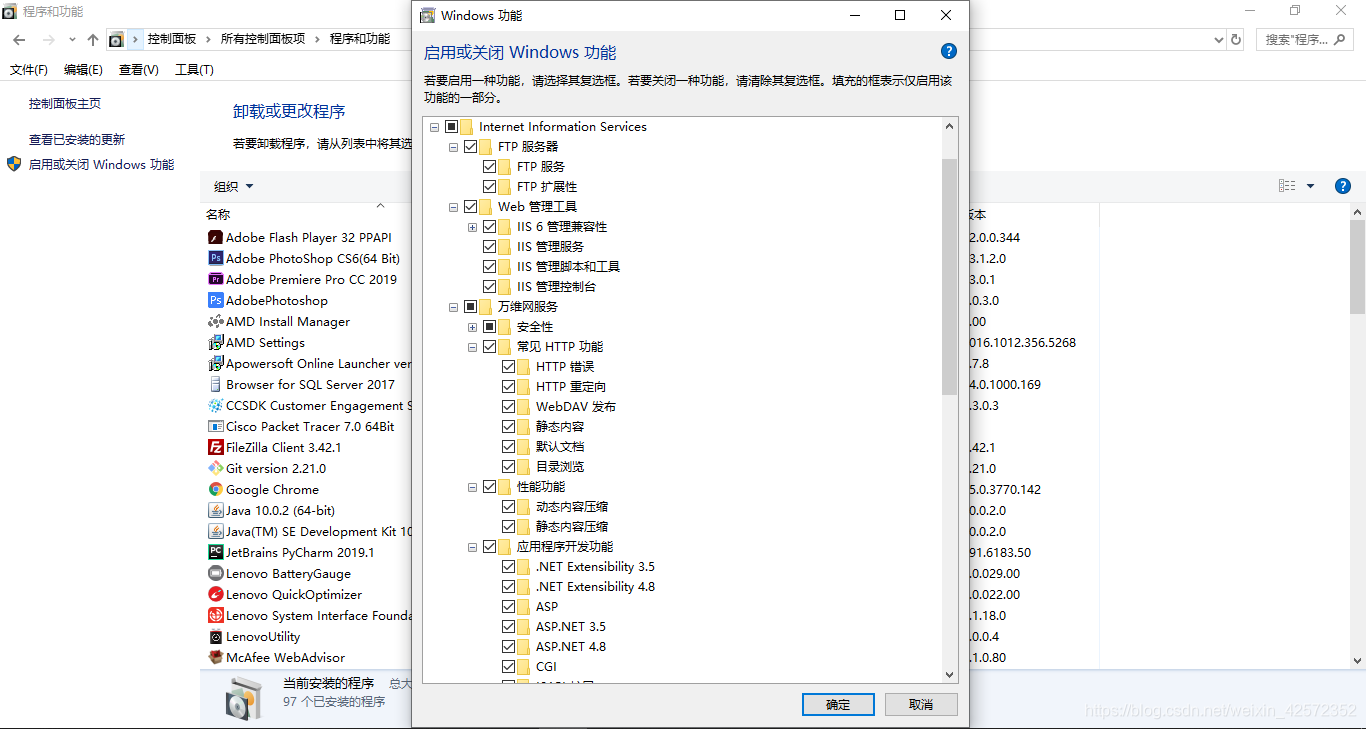Click the AdobePhotoshop icon
The width and height of the screenshot is (1366, 729).
pyautogui.click(x=215, y=300)
